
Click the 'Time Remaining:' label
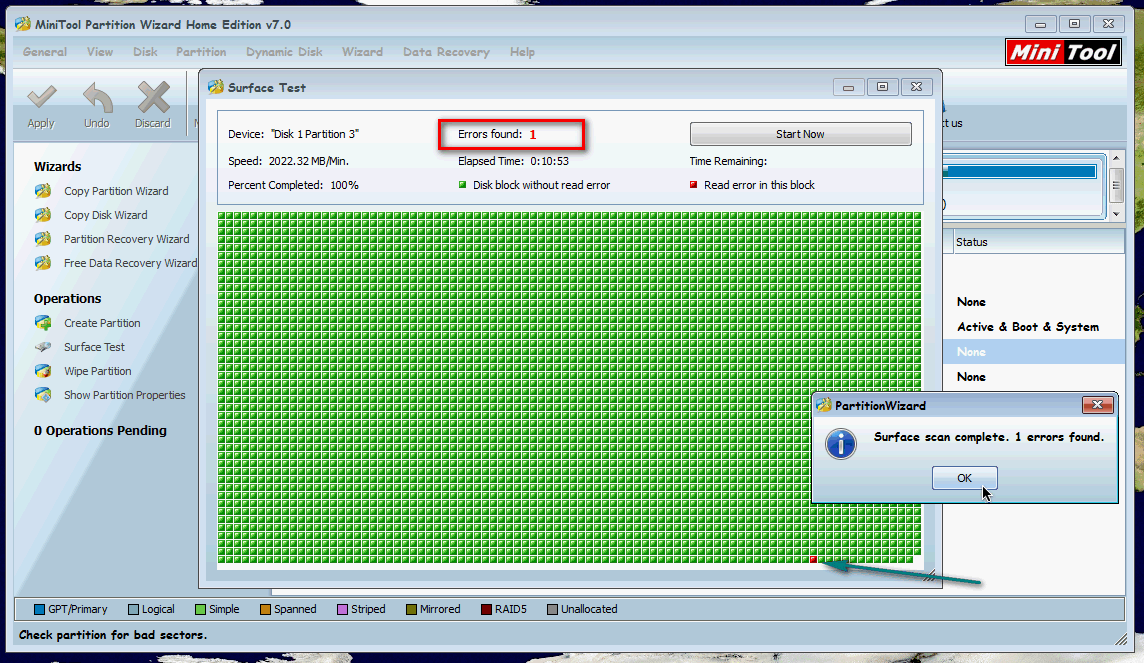728,161
